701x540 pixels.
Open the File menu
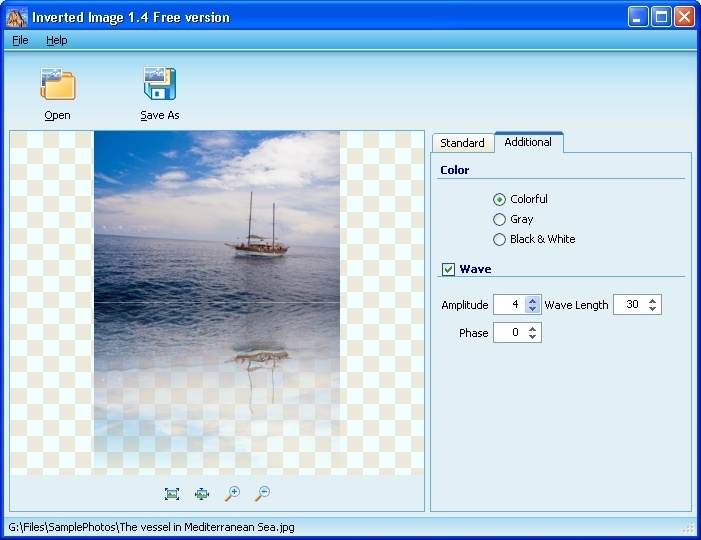click(20, 40)
